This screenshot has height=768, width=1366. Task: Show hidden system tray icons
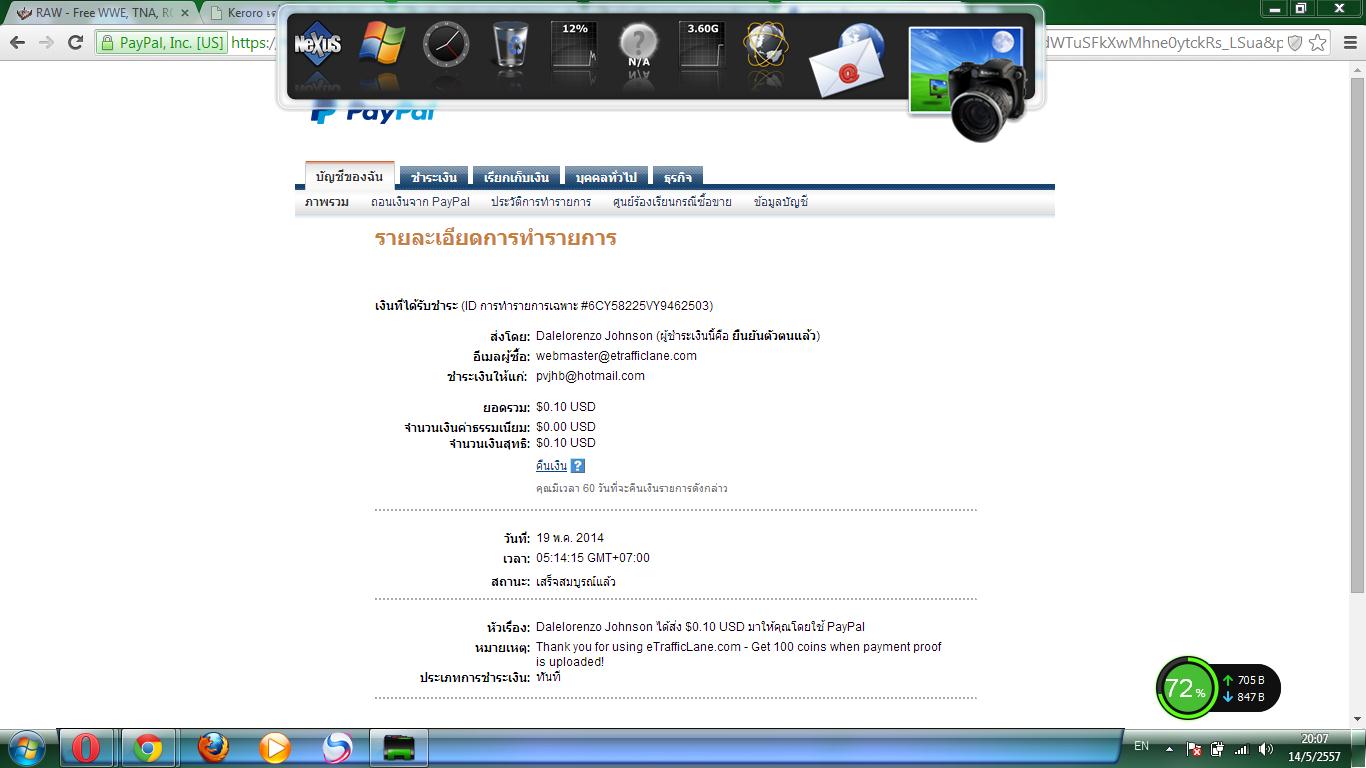(x=1169, y=749)
